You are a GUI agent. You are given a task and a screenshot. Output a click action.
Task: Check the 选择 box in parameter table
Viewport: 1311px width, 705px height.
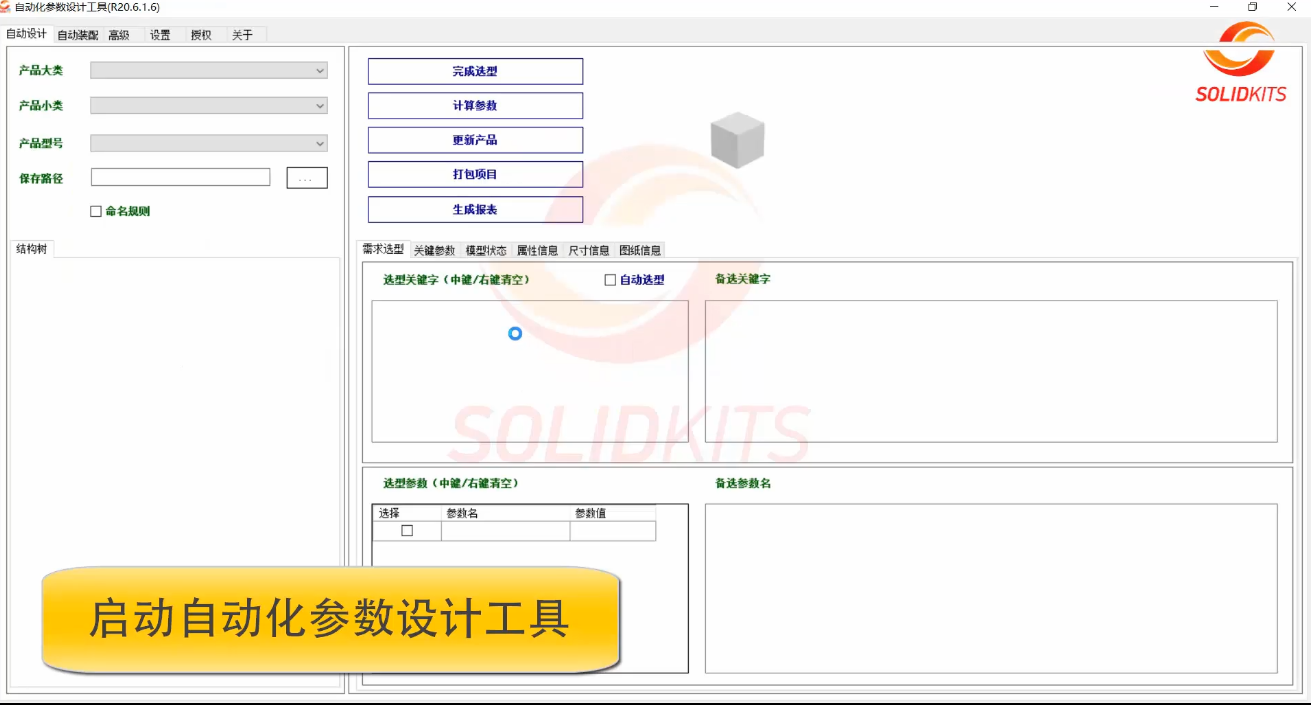[x=407, y=531]
